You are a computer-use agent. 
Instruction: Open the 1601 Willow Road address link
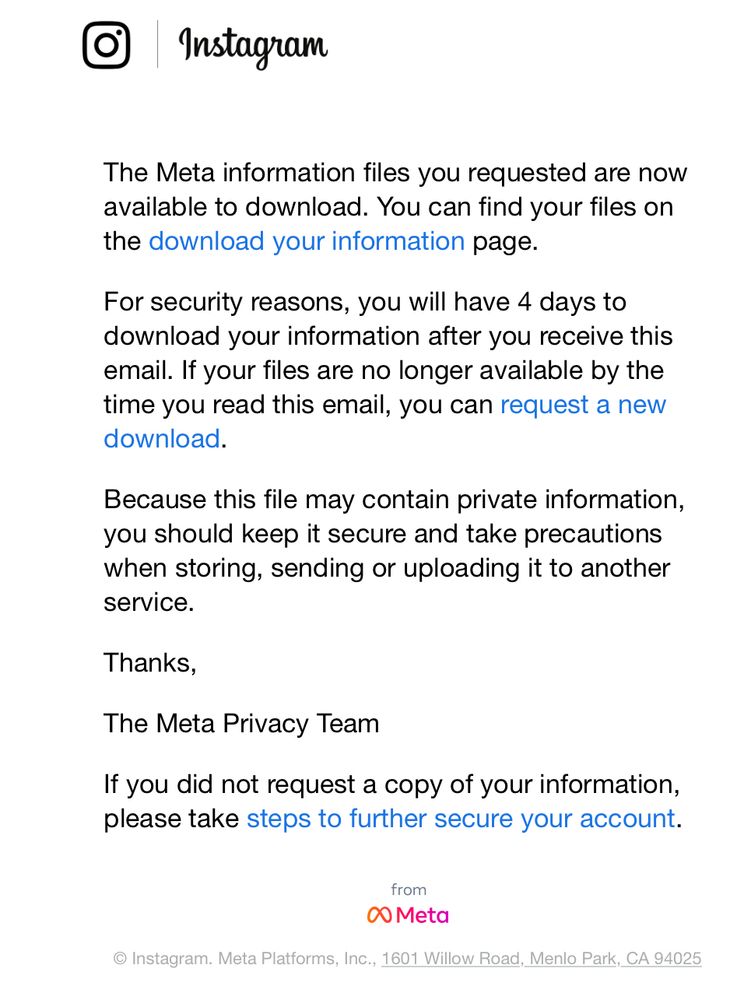click(541, 958)
